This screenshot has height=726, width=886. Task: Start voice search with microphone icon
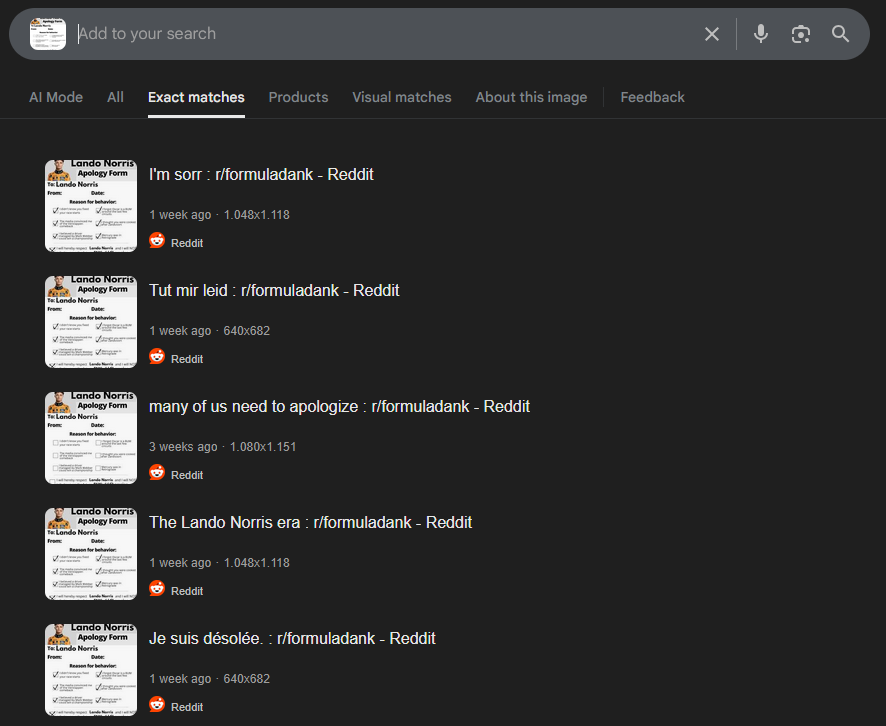[x=761, y=34]
